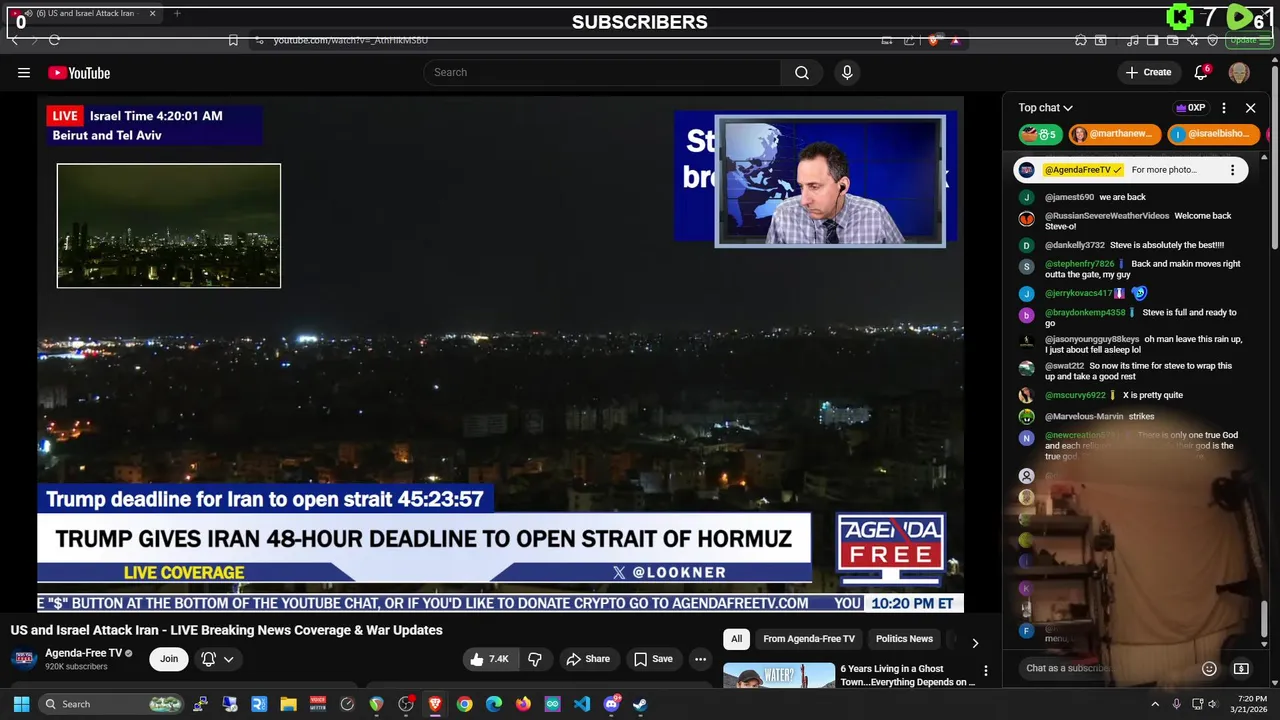The image size is (1280, 720).
Task: Go to the YouTube home logo
Action: tap(79, 72)
